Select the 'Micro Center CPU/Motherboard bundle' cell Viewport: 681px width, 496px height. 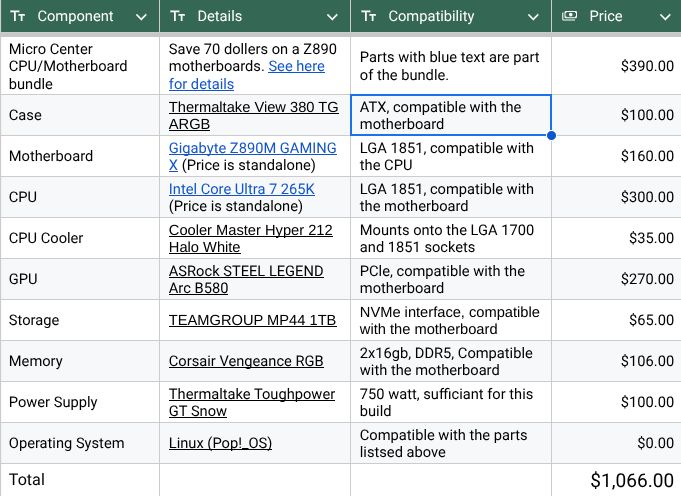click(80, 66)
